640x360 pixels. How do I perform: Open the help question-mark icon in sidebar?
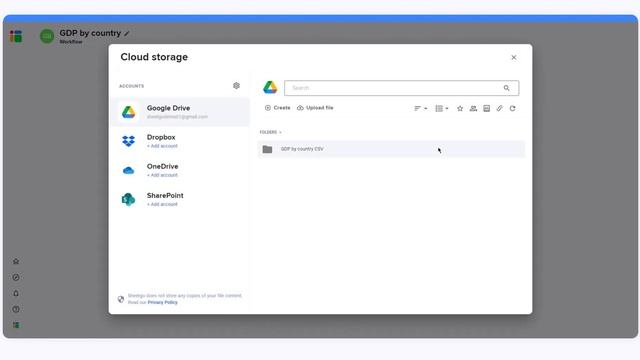pos(16,309)
